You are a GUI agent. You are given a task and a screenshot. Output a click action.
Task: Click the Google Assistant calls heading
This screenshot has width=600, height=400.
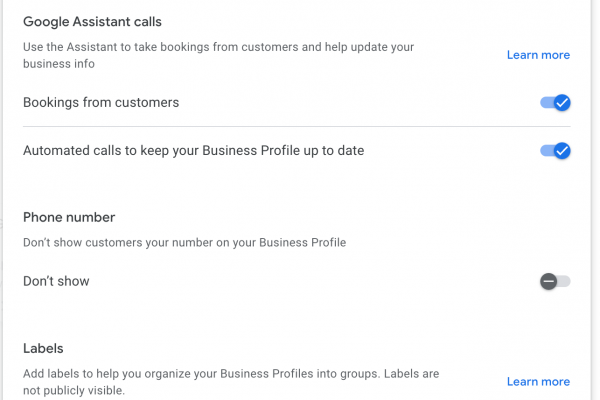coord(92,21)
